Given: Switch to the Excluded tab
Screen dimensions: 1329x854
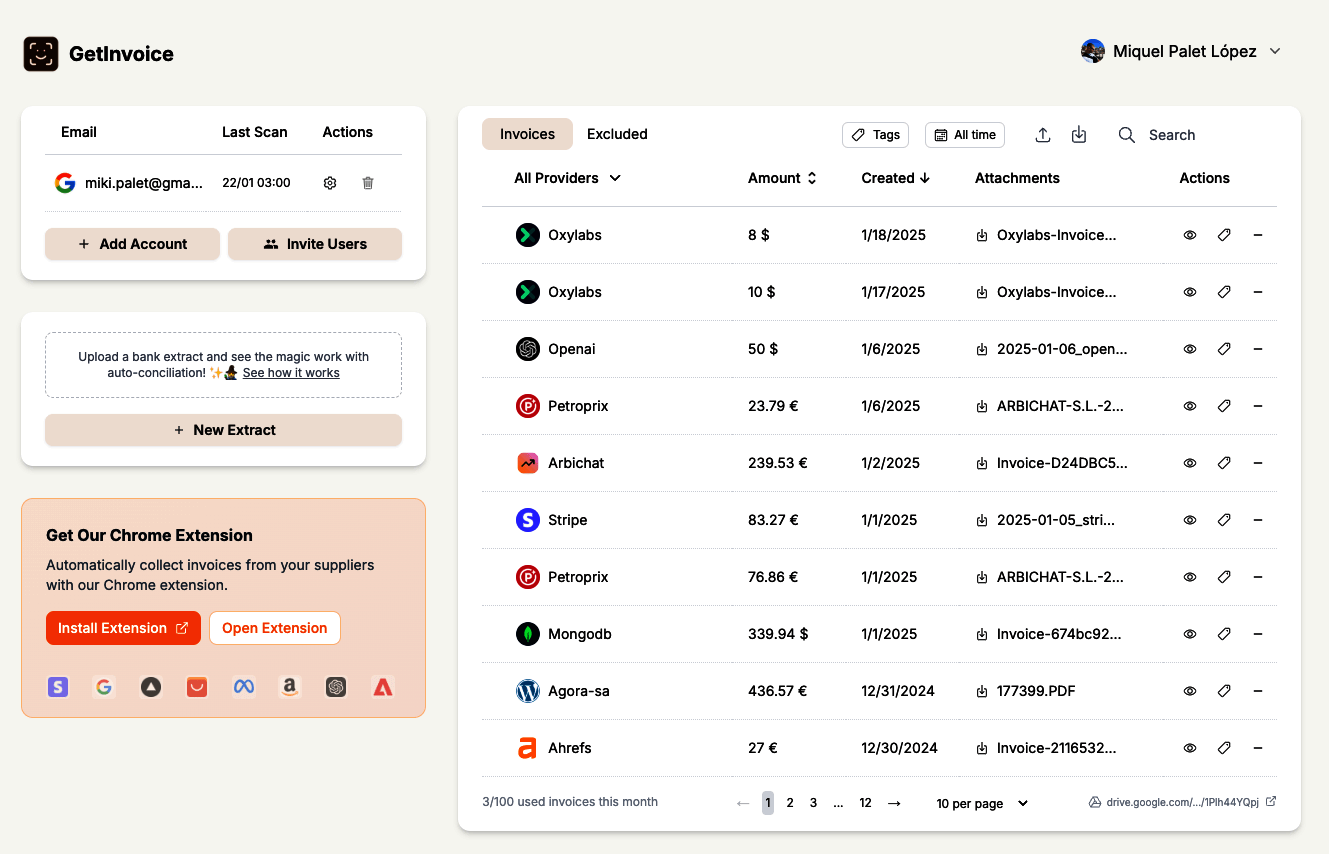Looking at the screenshot, I should [x=617, y=133].
